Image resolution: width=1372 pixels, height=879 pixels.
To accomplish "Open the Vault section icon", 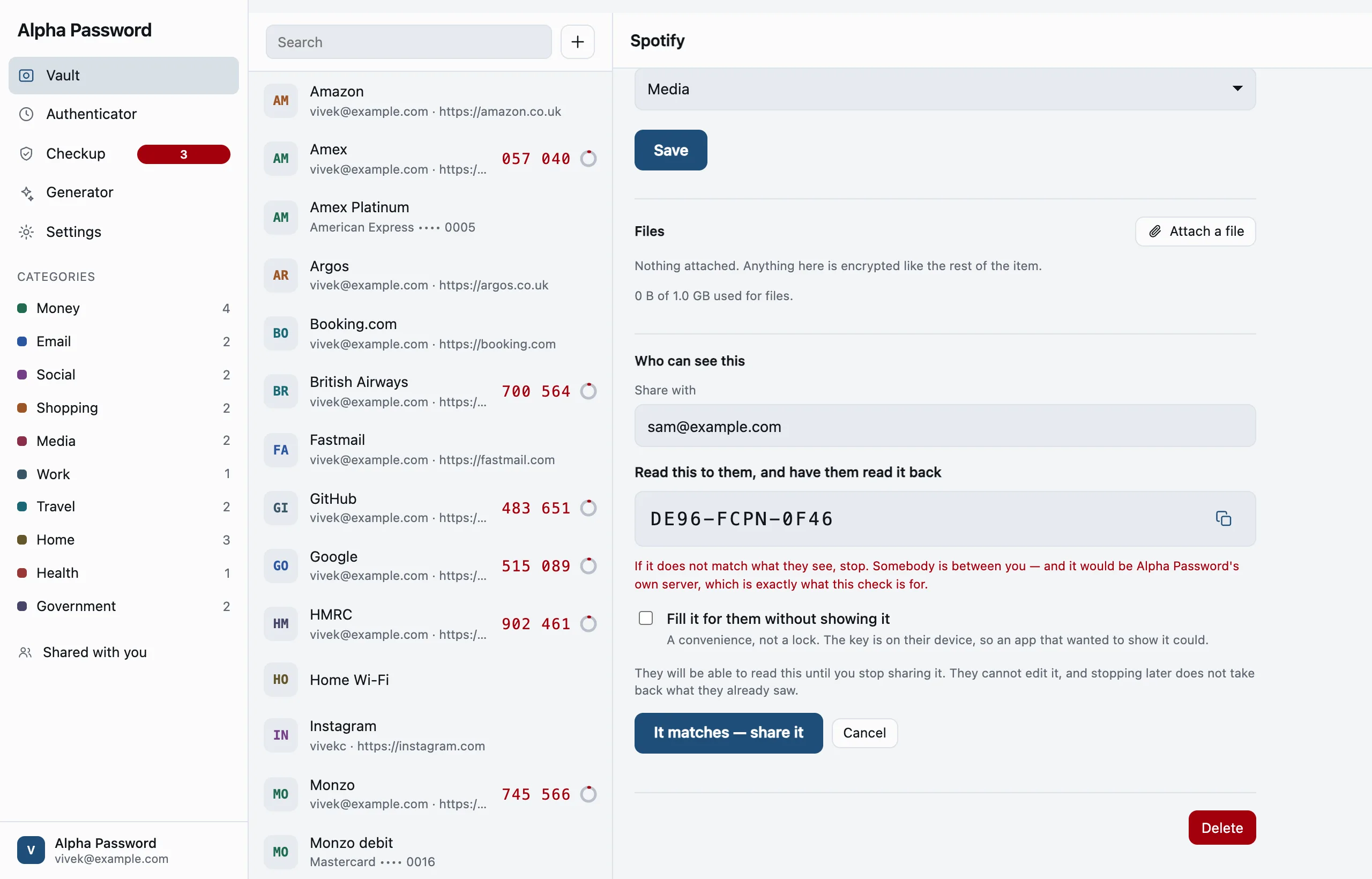I will tap(26, 76).
